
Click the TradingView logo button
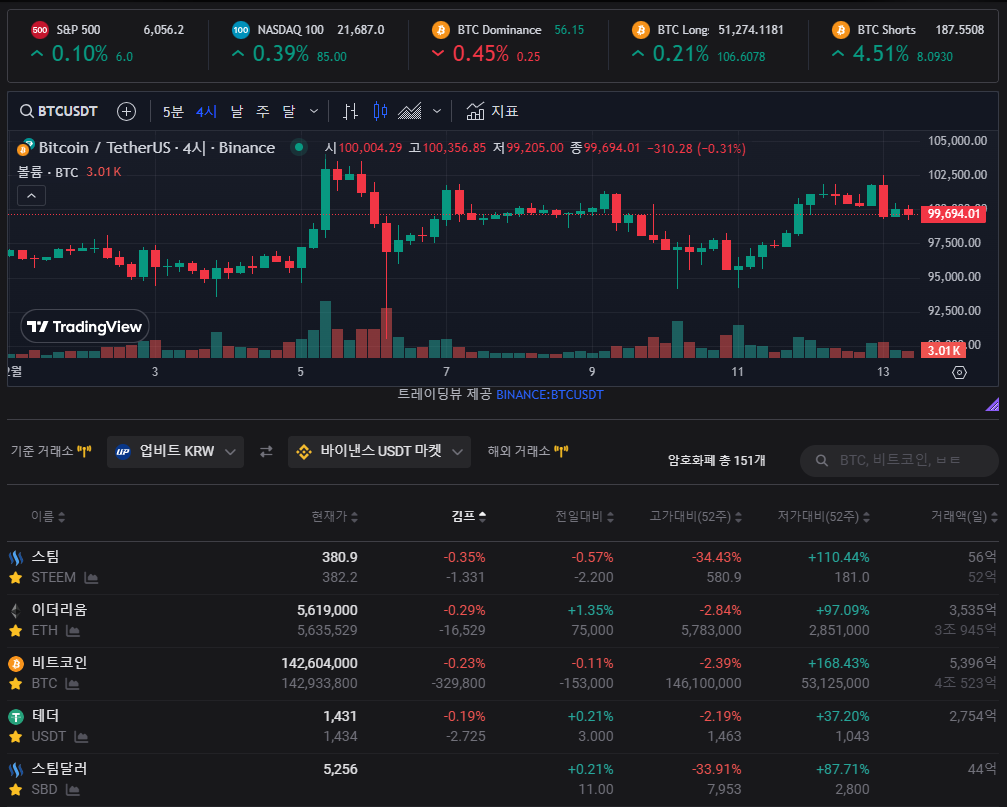pyautogui.click(x=85, y=327)
